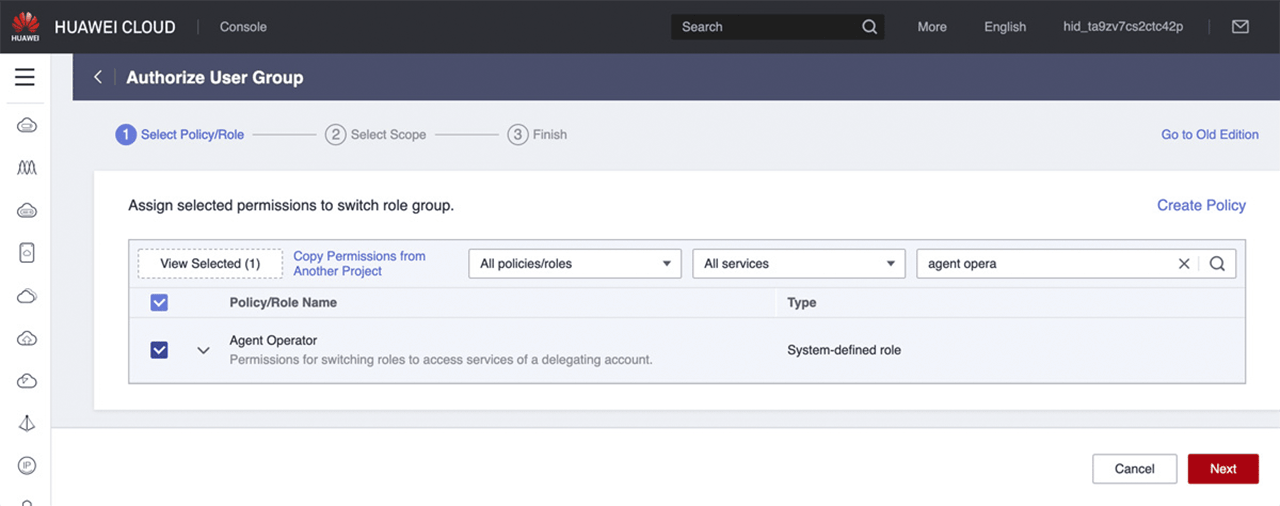Open the mail messages icon
This screenshot has height=506, width=1280.
tap(1240, 27)
